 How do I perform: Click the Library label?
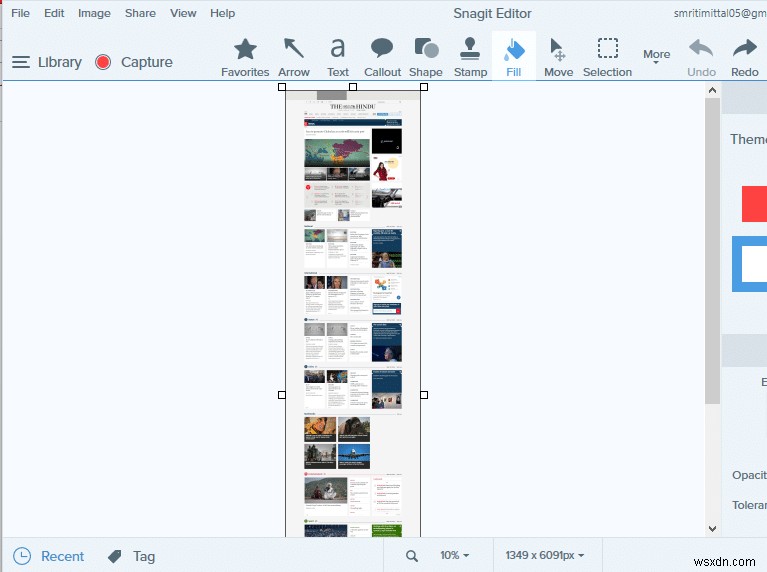(60, 62)
